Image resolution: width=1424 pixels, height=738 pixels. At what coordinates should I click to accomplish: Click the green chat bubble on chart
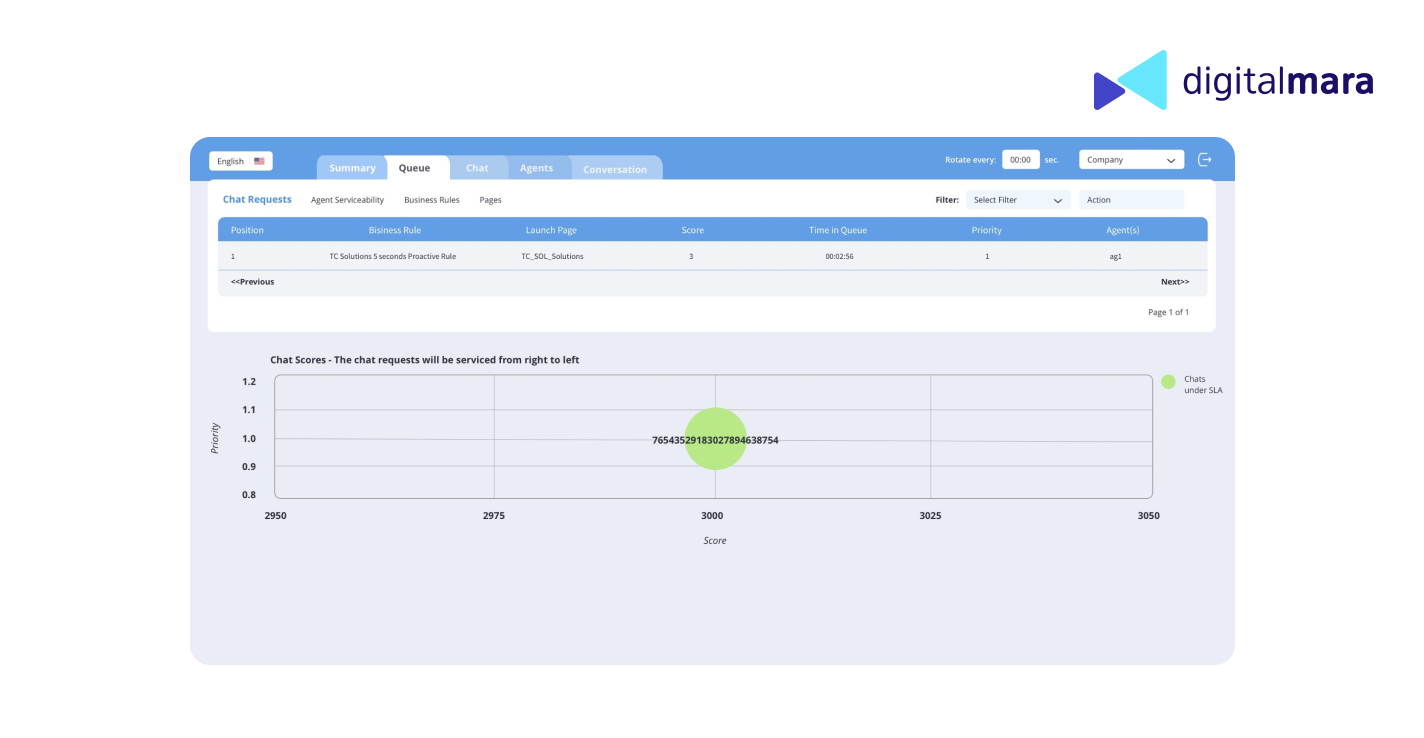pos(715,438)
